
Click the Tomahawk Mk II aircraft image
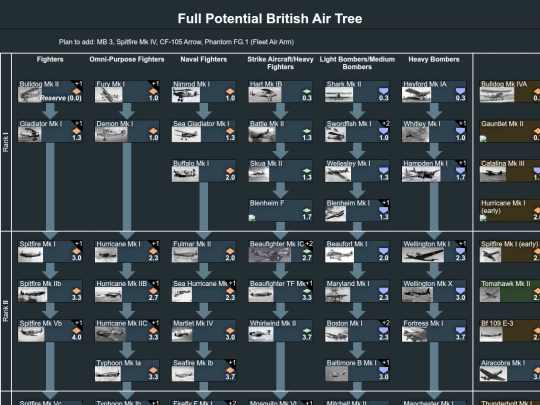(490, 295)
